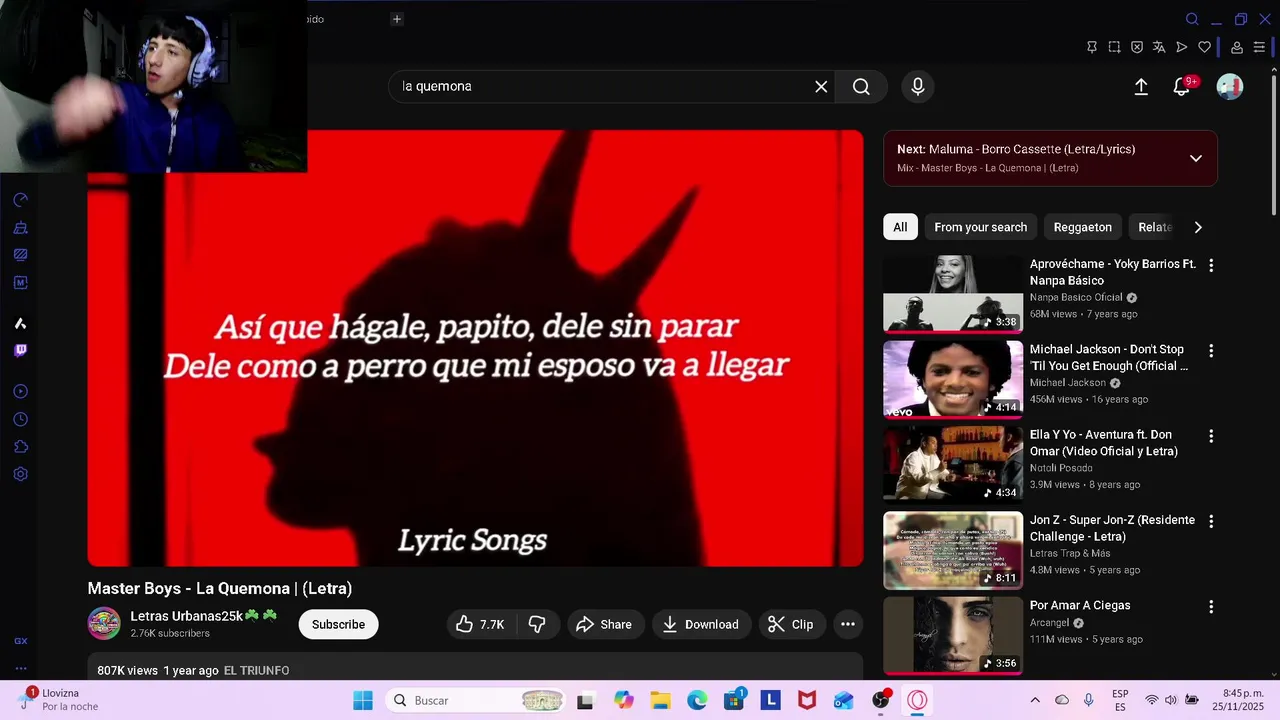Viewport: 1280px width, 720px height.
Task: Select the Reggaeton filter chip
Action: 1082,227
